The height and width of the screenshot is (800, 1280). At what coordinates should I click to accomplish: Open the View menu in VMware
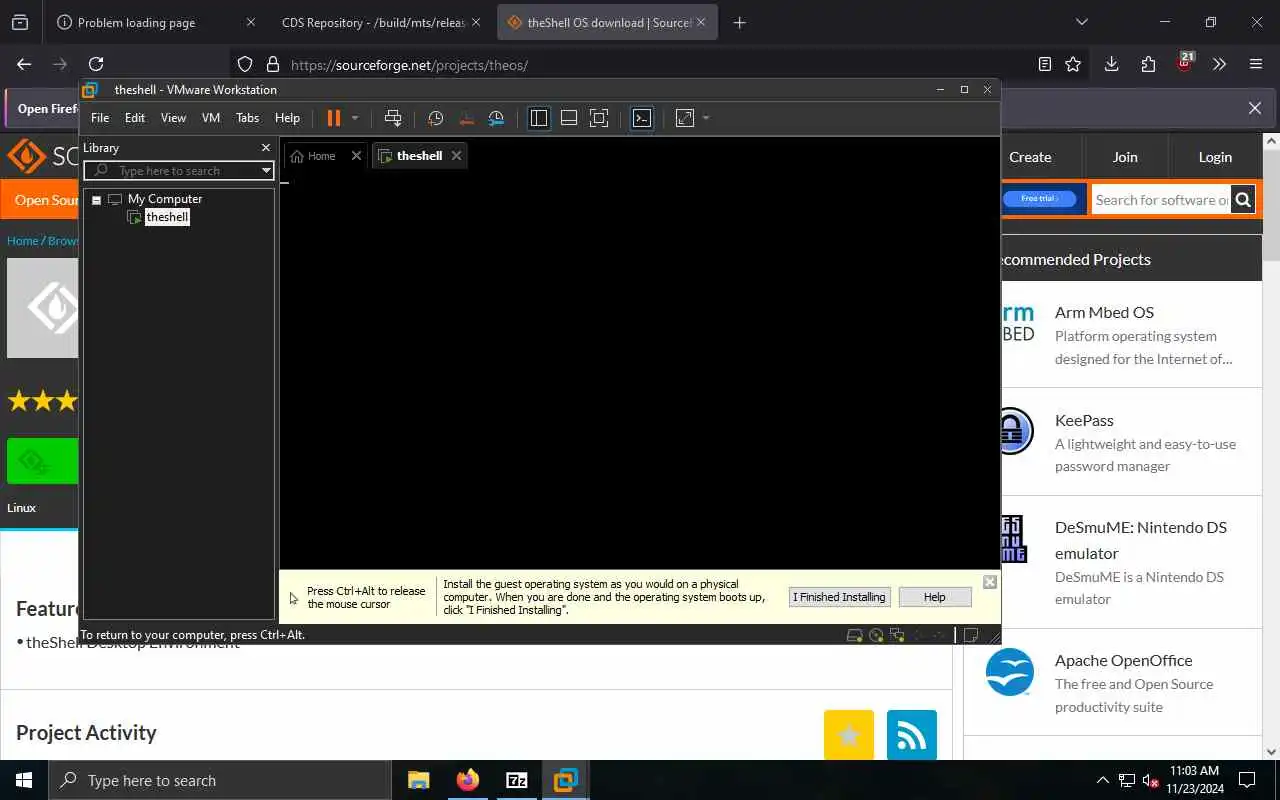click(173, 118)
